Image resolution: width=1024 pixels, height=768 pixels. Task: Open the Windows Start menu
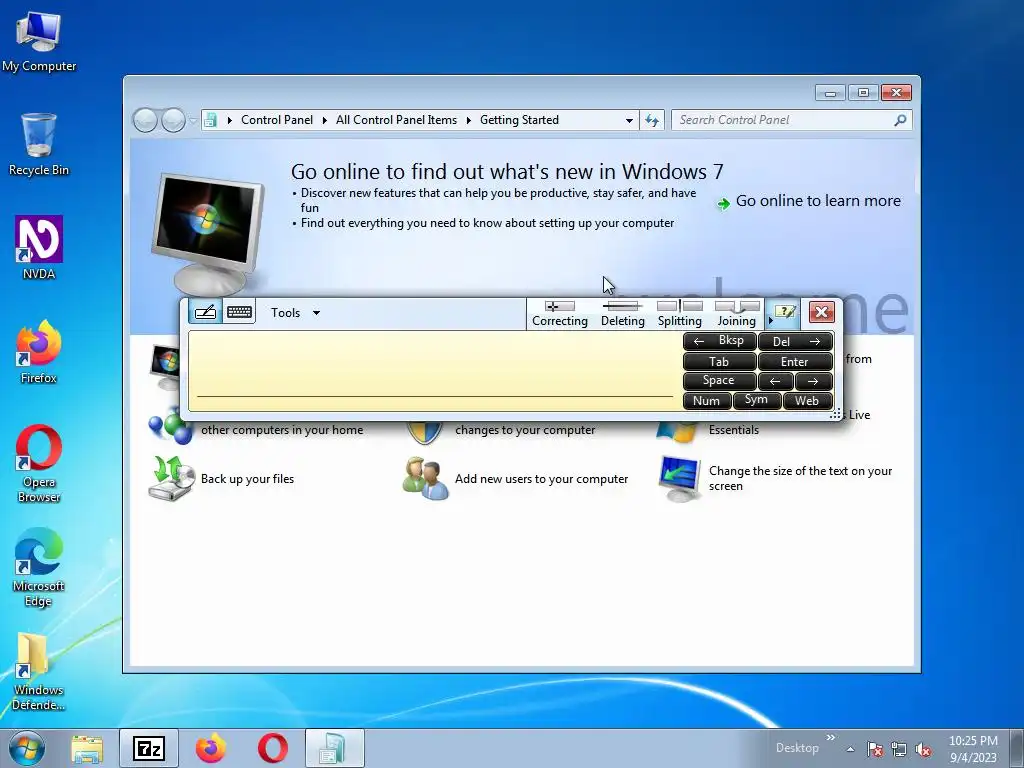[27, 748]
